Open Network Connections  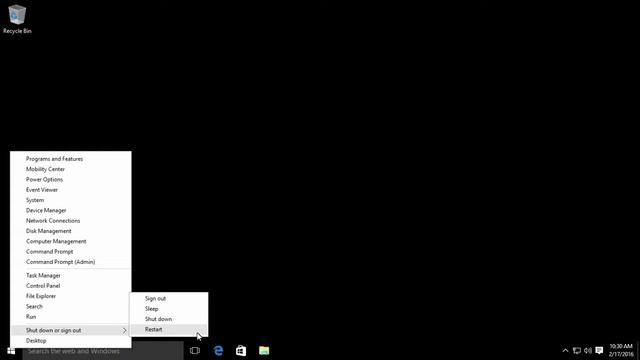coord(71,220)
